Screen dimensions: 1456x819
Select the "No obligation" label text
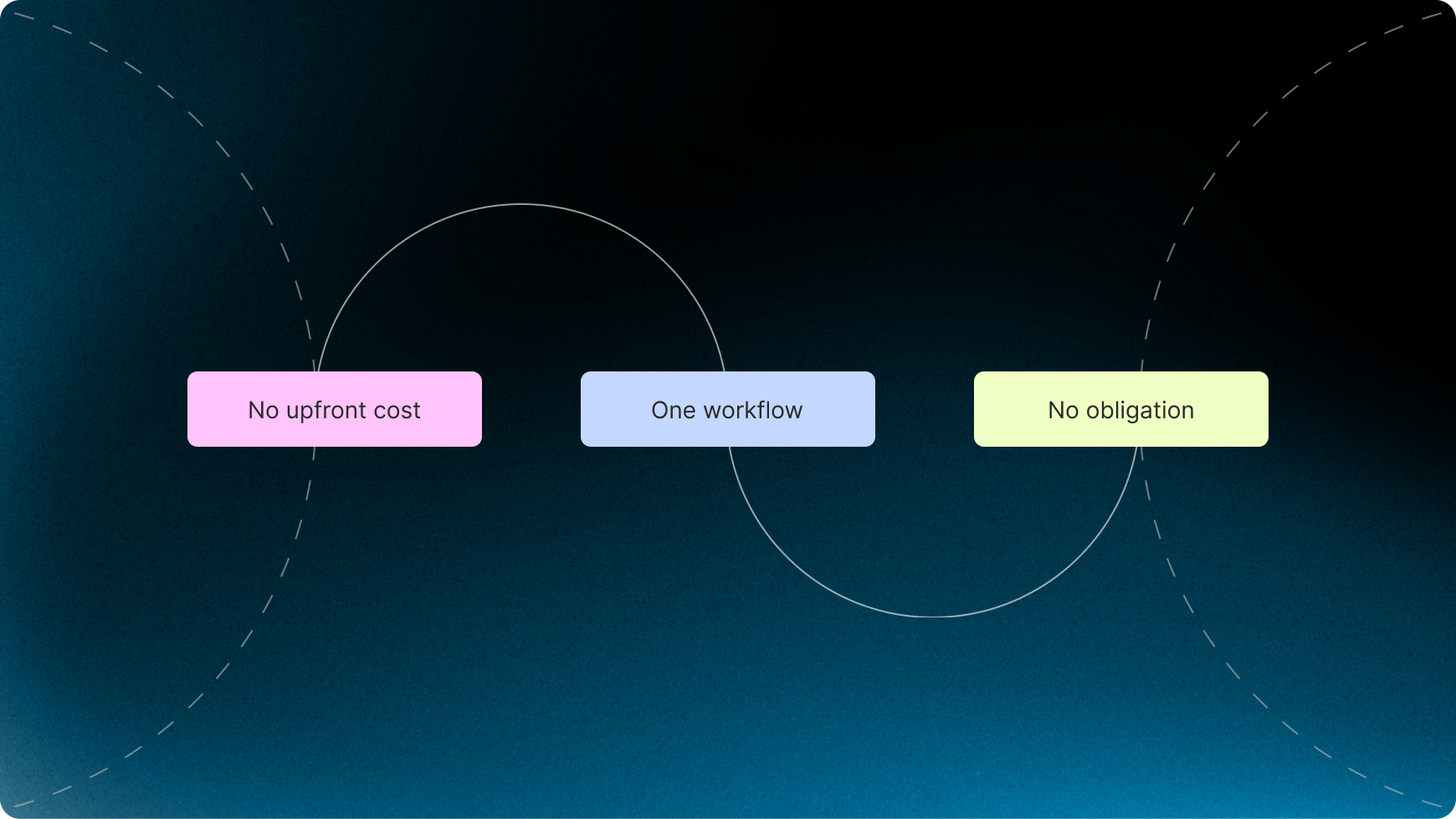(x=1121, y=410)
